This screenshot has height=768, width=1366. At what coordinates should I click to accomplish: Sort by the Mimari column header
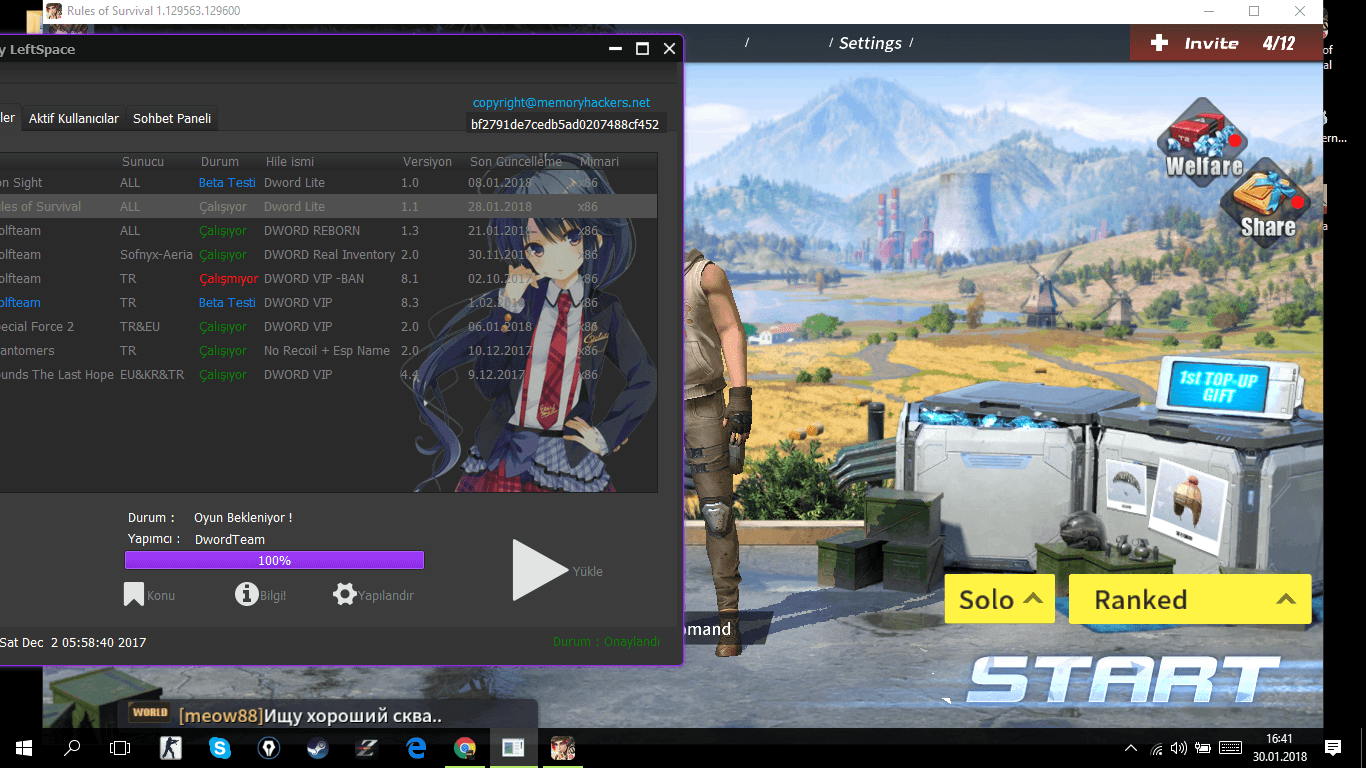(x=599, y=161)
